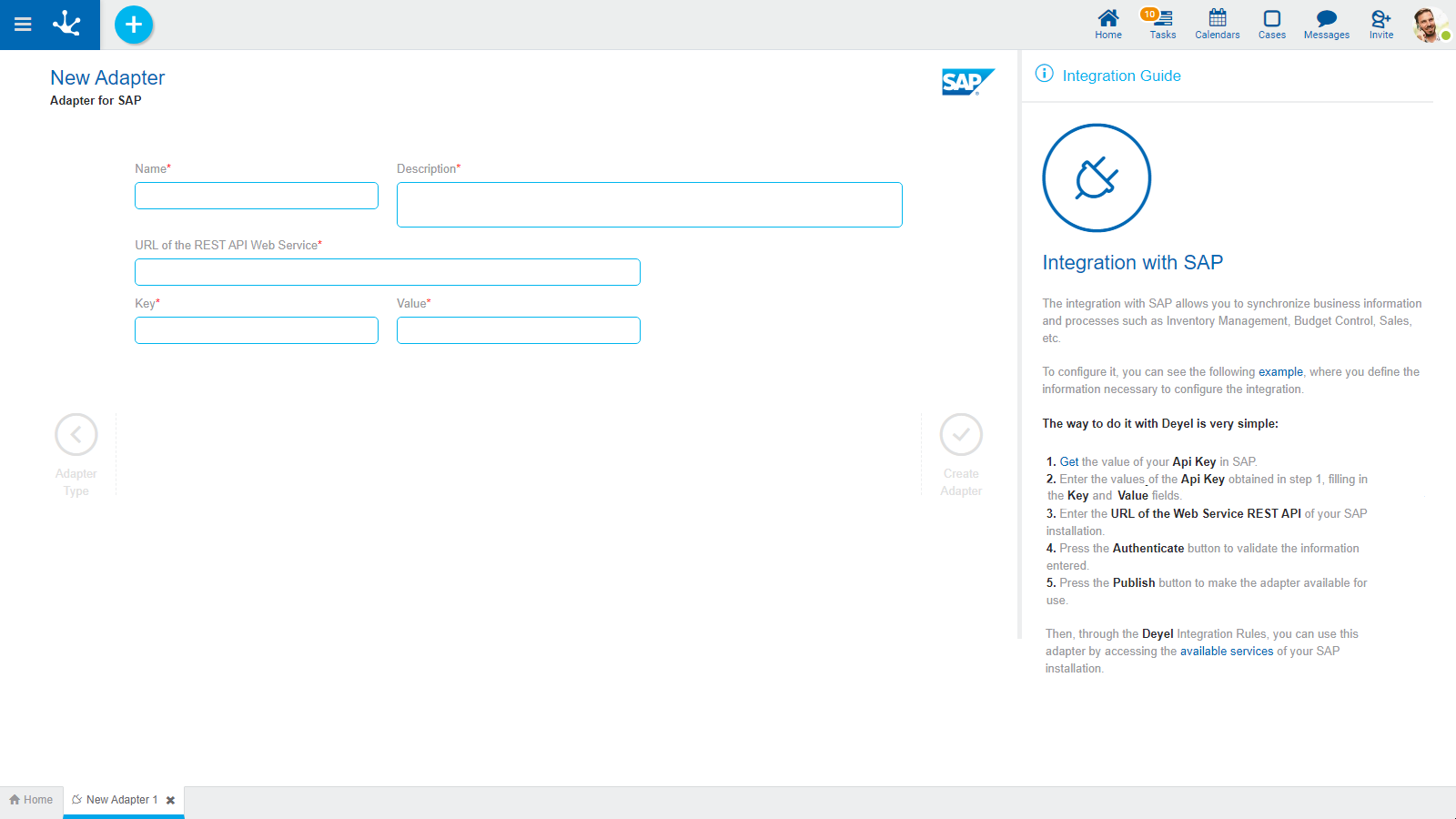
Task: Select the REST API URL field
Action: pyautogui.click(x=387, y=272)
